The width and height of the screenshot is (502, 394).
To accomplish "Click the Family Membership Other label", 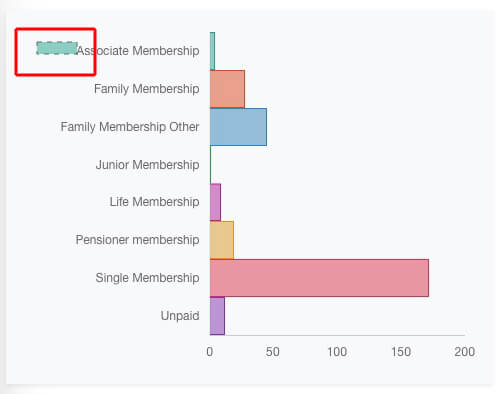I will [130, 127].
